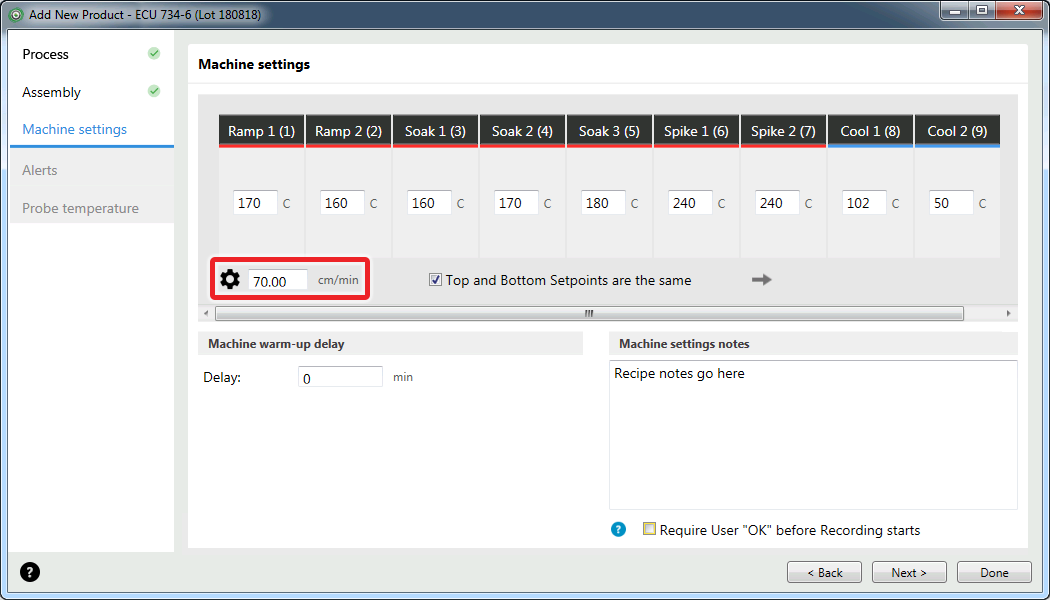The height and width of the screenshot is (600, 1050).
Task: Click the warm-up Delay input field
Action: 340,378
